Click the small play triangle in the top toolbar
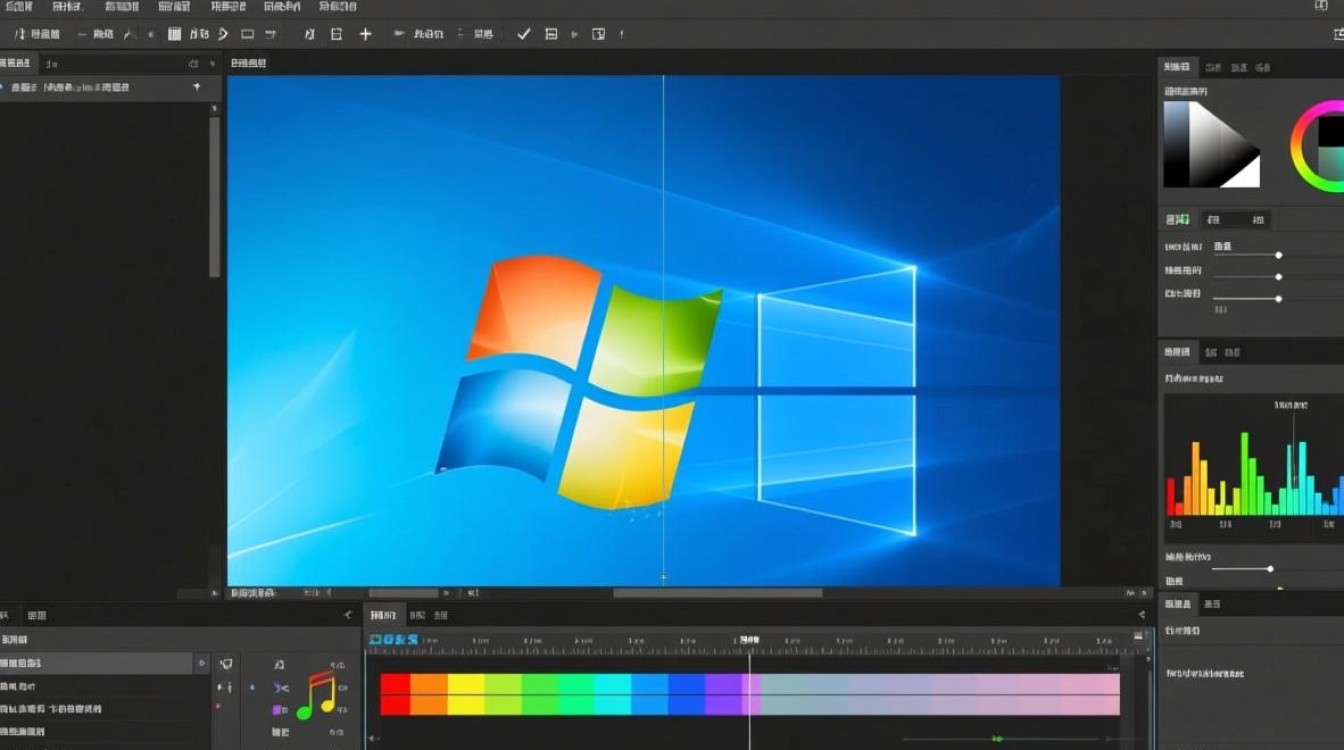 tap(574, 34)
